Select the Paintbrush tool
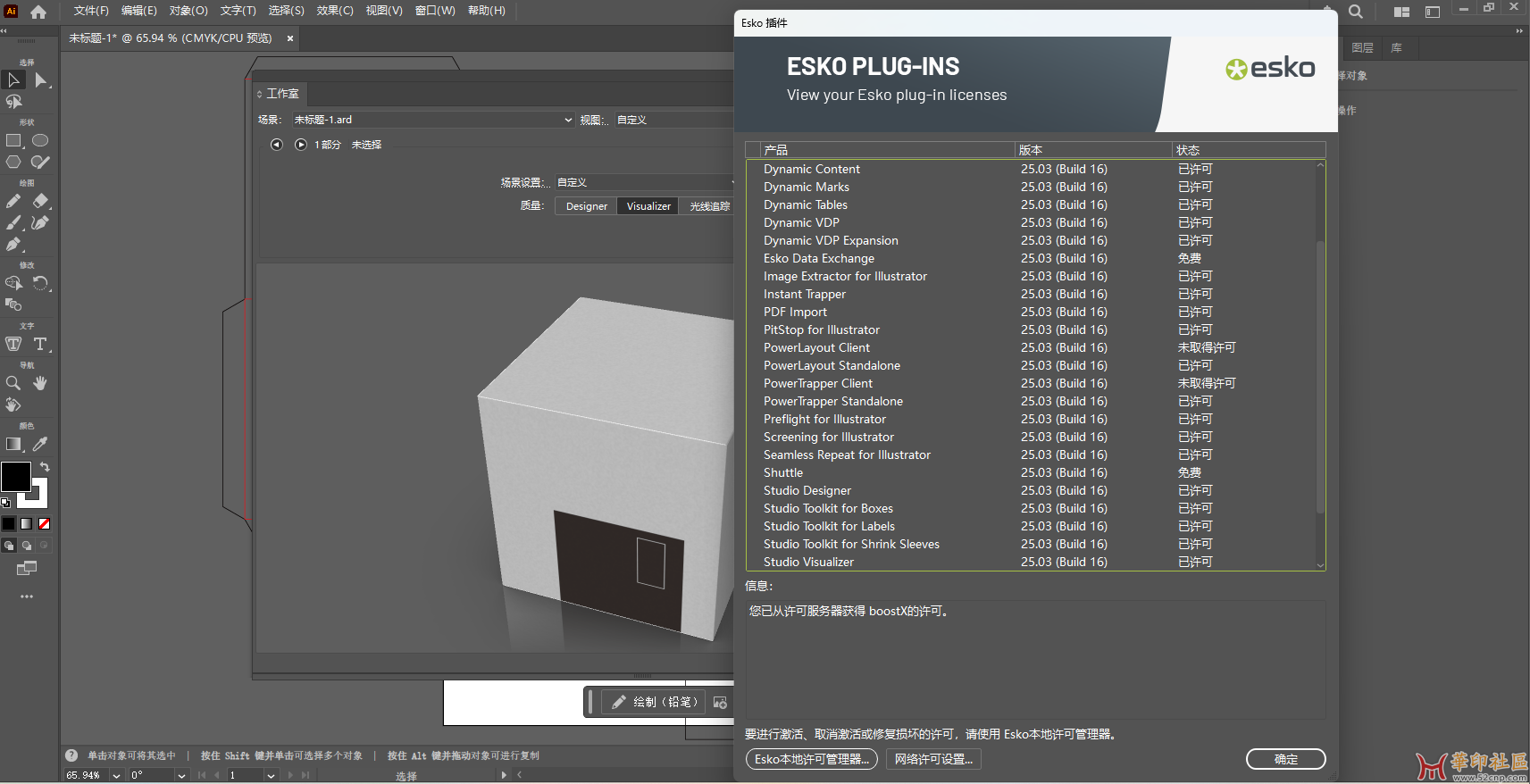 (x=13, y=222)
